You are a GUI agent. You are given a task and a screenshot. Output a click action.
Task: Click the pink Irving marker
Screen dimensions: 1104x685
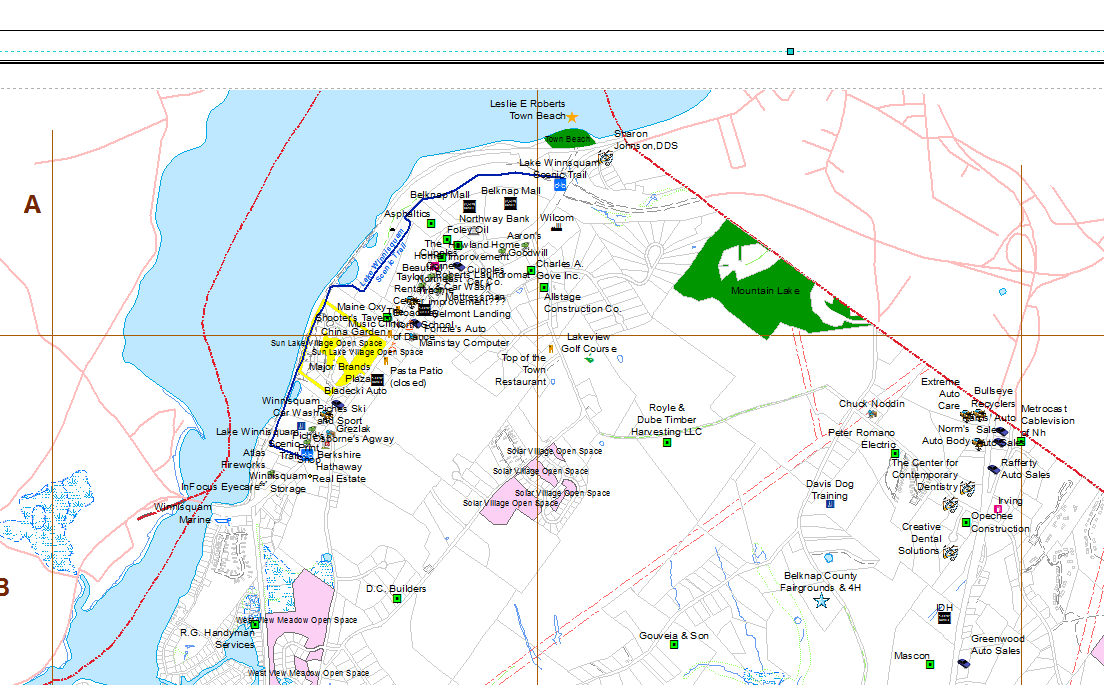(998, 508)
